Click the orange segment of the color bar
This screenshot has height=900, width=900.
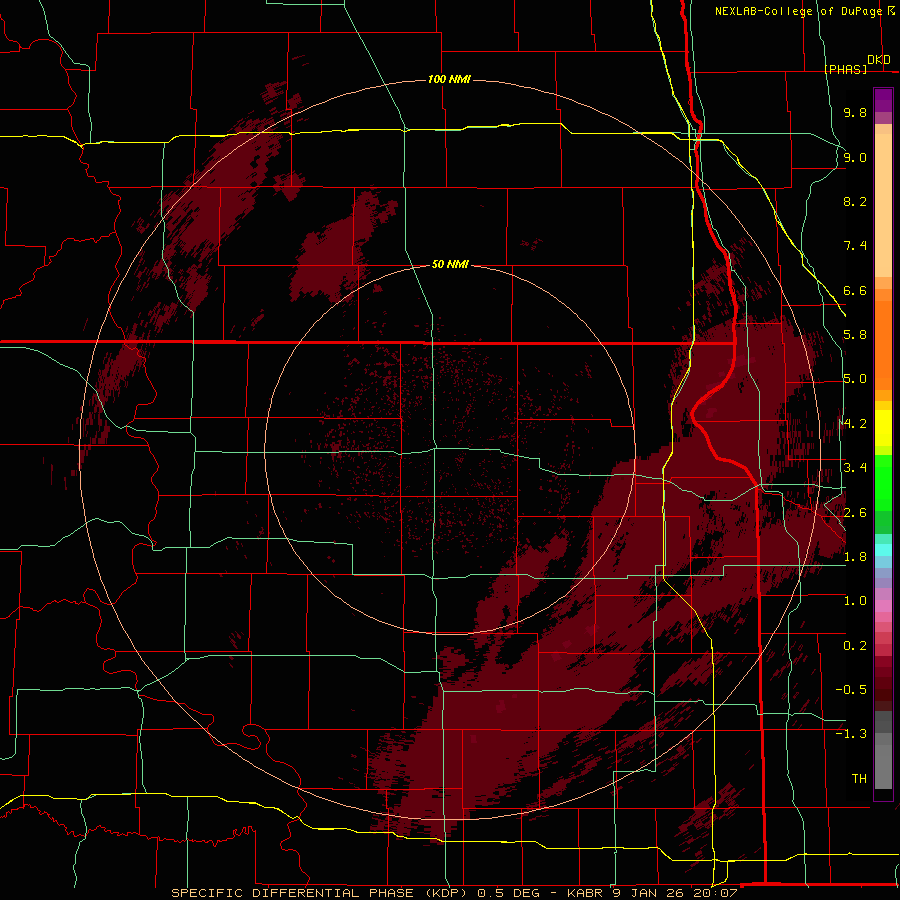pos(883,344)
